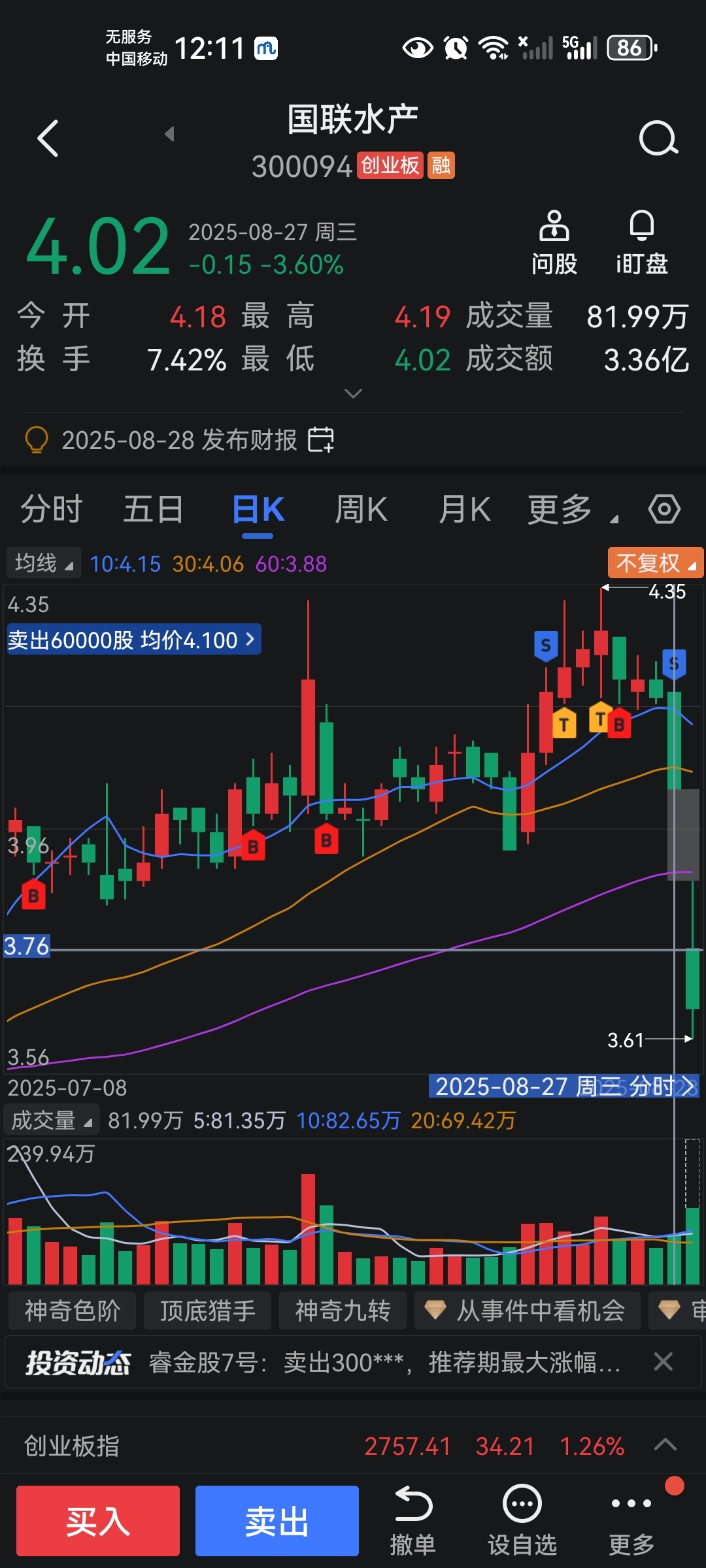Switch to the 五日 tab
The height and width of the screenshot is (1568, 706).
[154, 510]
